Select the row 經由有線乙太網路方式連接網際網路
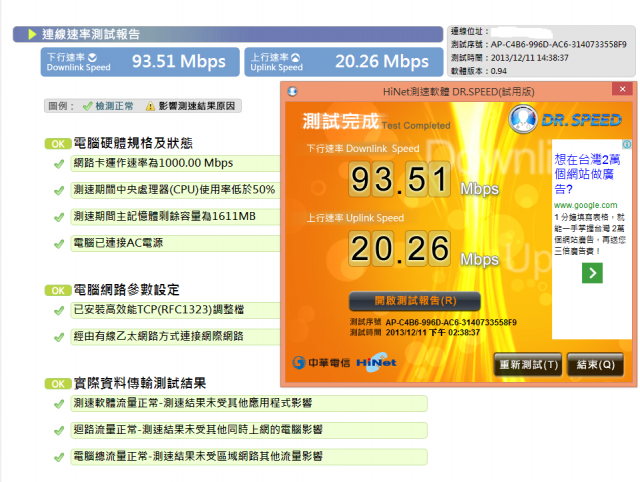 click(x=176, y=337)
